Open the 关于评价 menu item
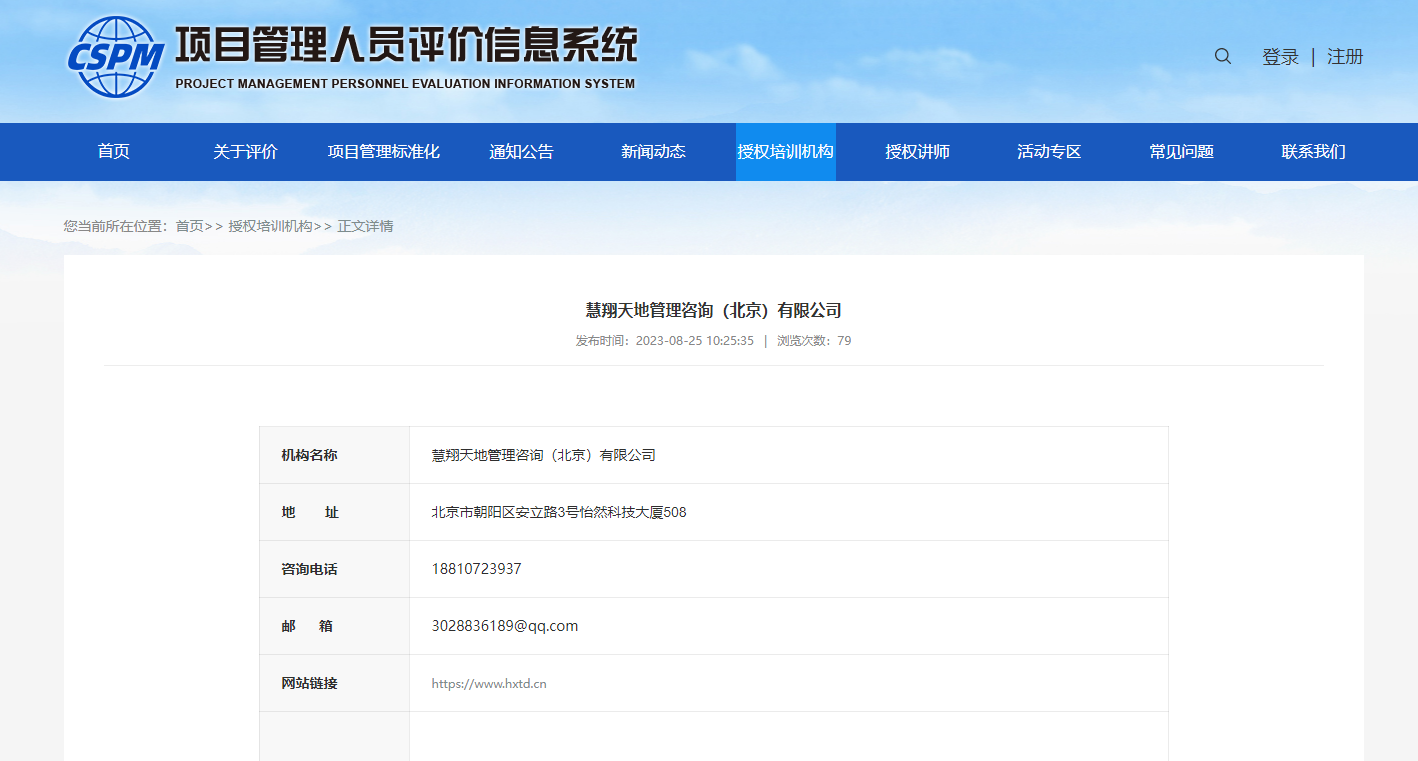The height and width of the screenshot is (761, 1418). pos(246,151)
